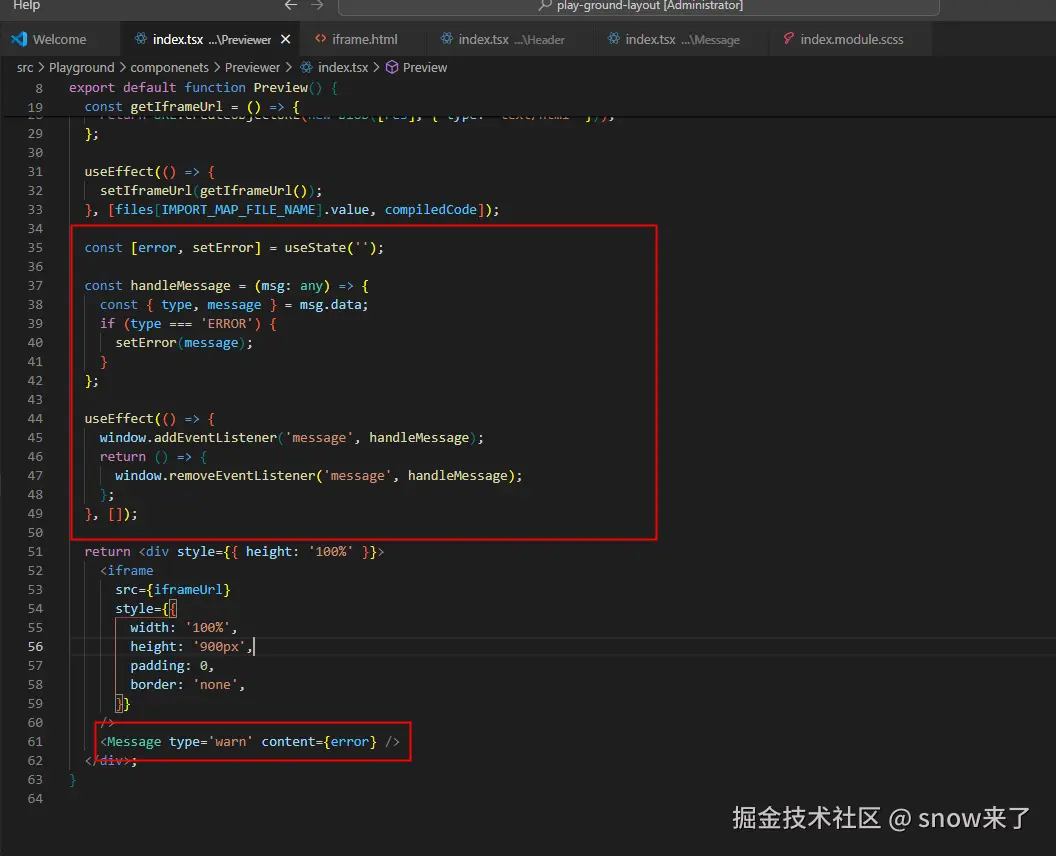The width and height of the screenshot is (1056, 856).
Task: Click line number 44 in the gutter
Action: [35, 418]
